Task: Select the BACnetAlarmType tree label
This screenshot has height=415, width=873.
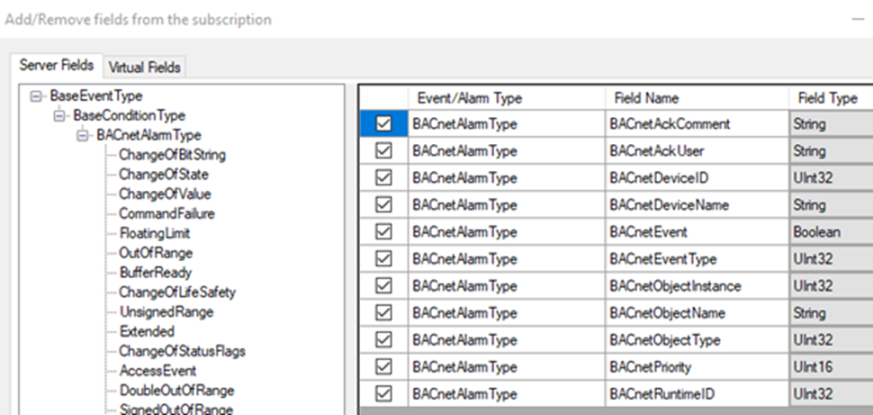Action: [149, 135]
